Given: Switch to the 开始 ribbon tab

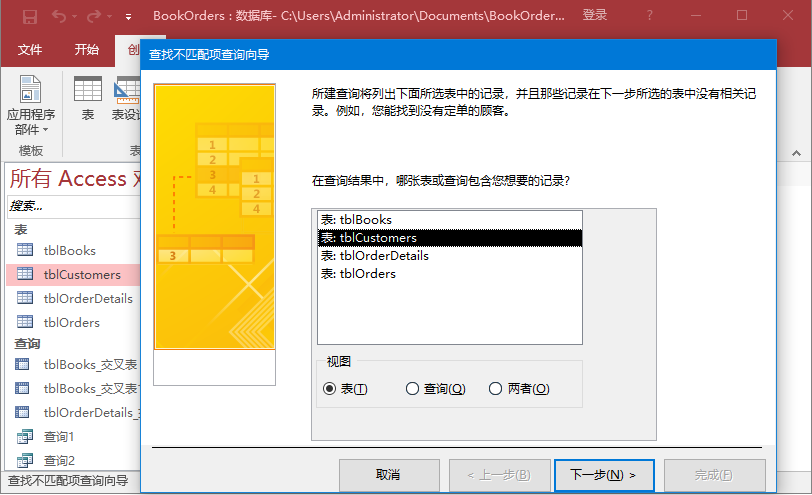Looking at the screenshot, I should (86, 49).
